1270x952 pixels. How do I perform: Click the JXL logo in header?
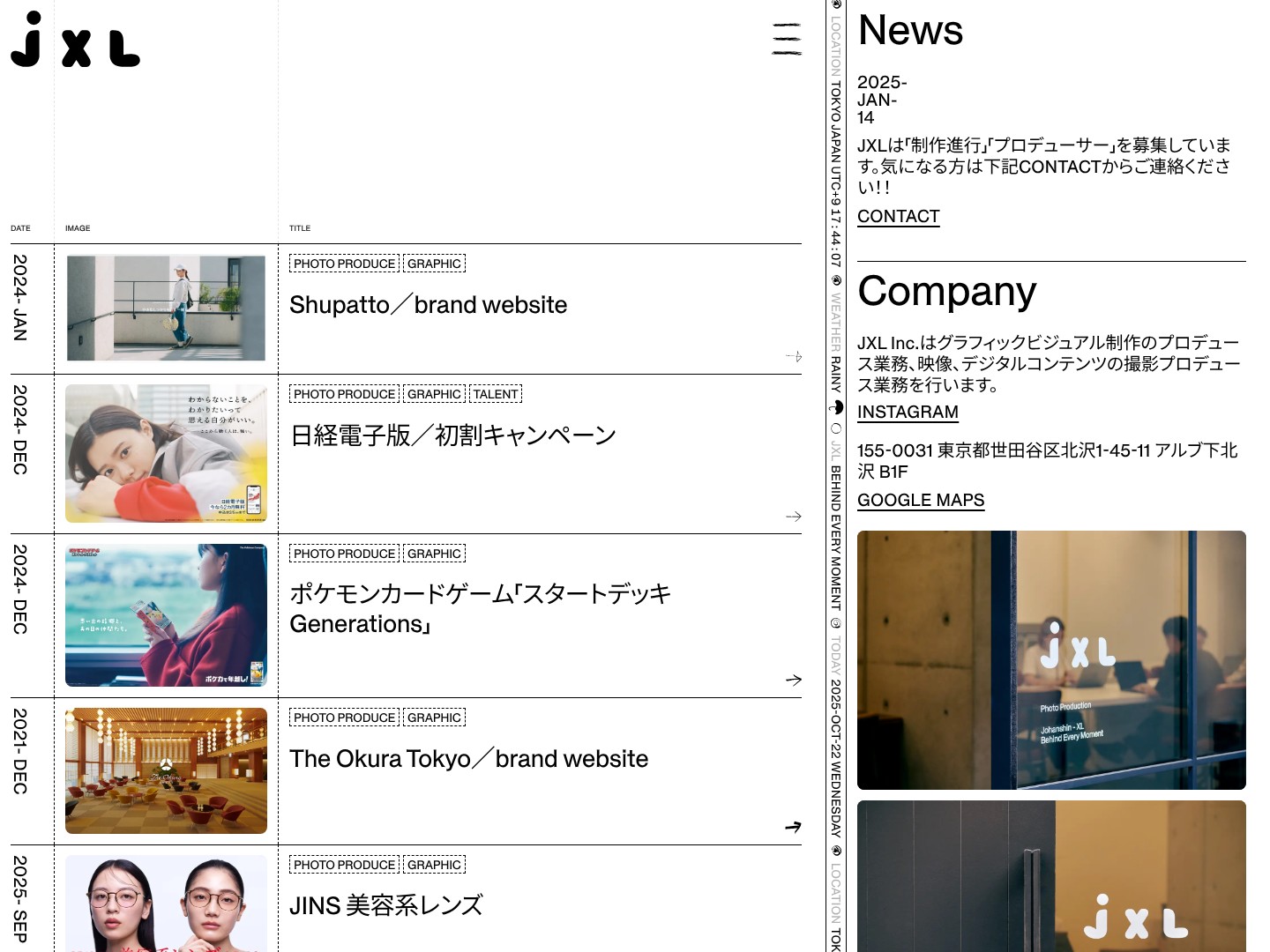[75, 40]
